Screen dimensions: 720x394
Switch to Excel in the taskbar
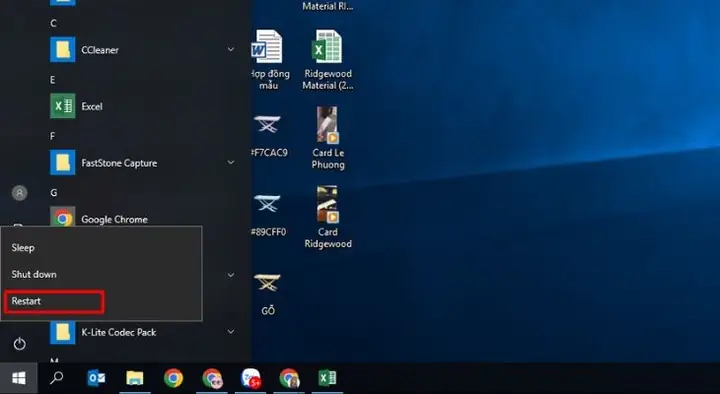[327, 378]
